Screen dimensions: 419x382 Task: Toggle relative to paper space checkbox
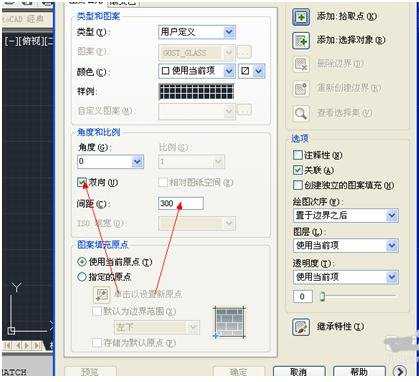[163, 182]
